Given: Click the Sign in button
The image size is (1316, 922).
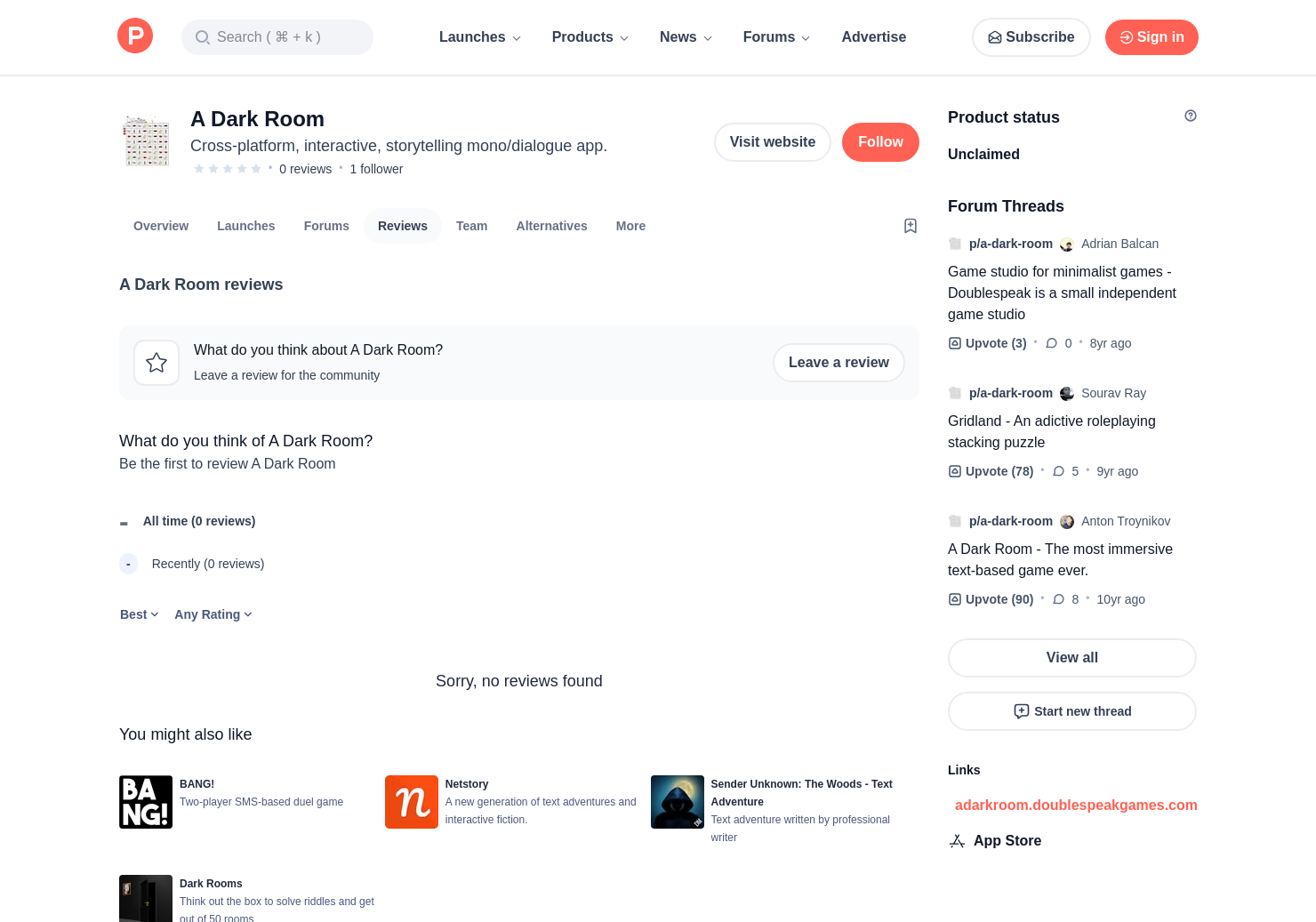Looking at the screenshot, I should [1151, 37].
